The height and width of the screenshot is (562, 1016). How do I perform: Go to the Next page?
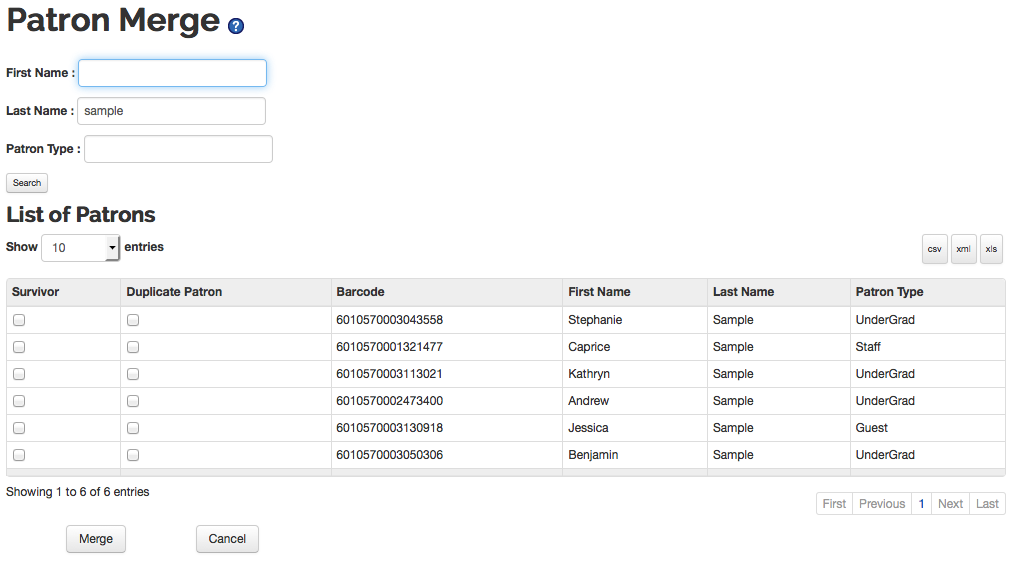click(x=950, y=504)
